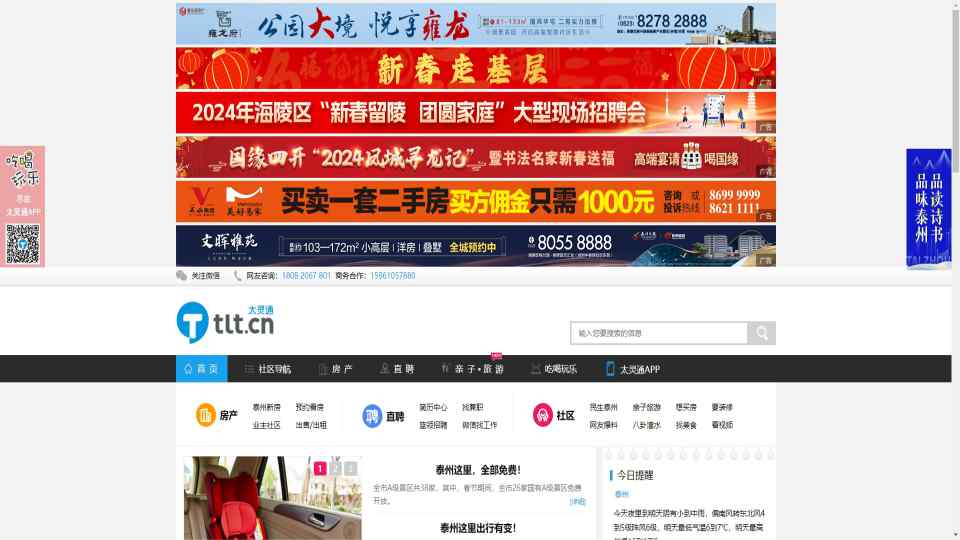Screen dimensions: 960x540
Task: Click the 八卦灌水 link
Action: [647, 425]
